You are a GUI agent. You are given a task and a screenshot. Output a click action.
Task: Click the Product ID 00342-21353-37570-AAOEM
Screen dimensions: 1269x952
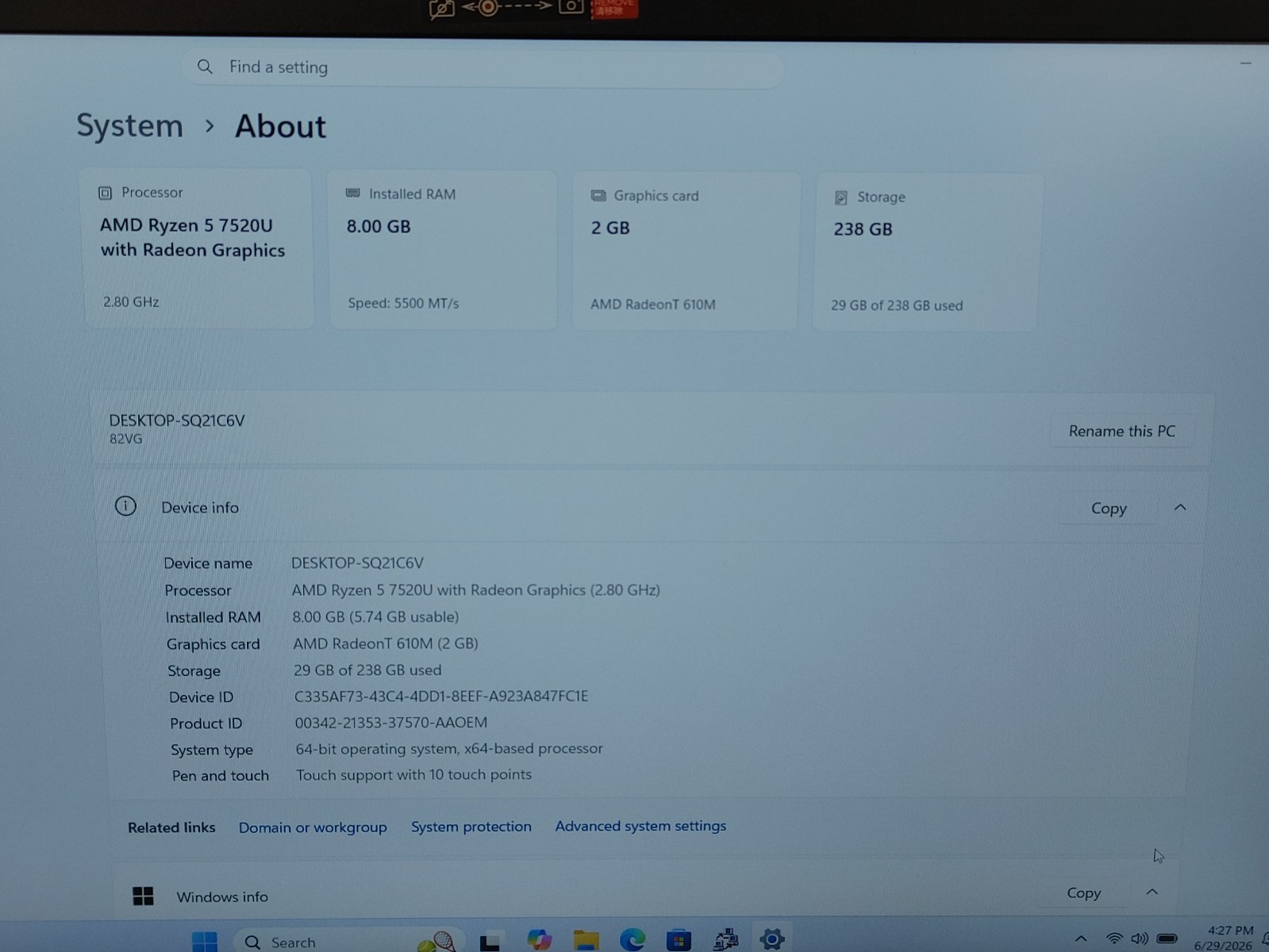point(391,723)
